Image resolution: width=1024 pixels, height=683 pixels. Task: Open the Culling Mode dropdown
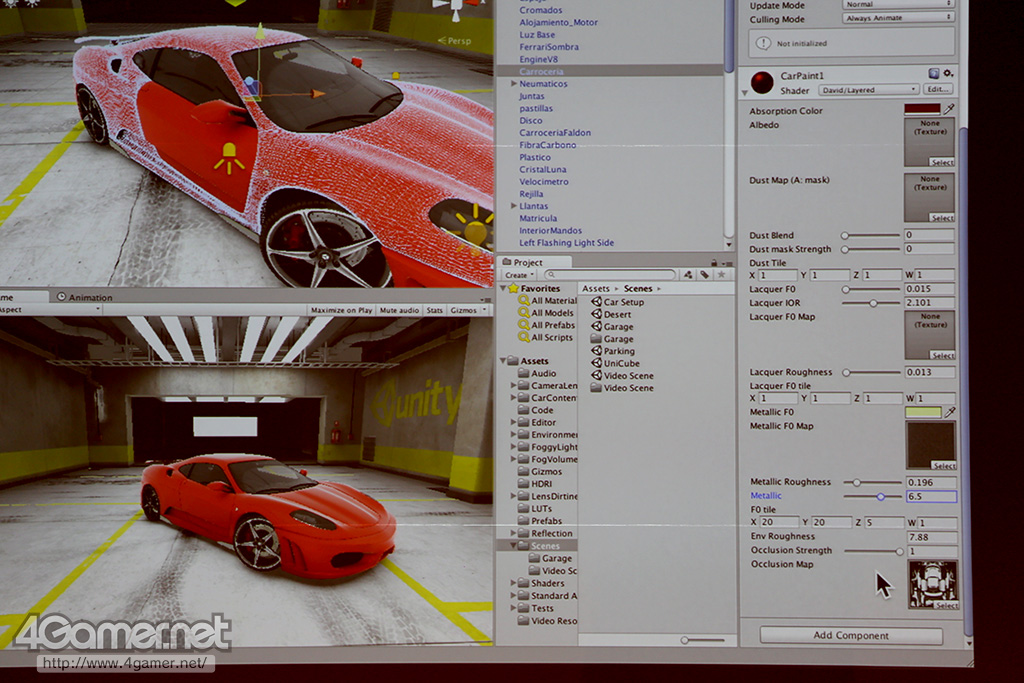[x=898, y=18]
